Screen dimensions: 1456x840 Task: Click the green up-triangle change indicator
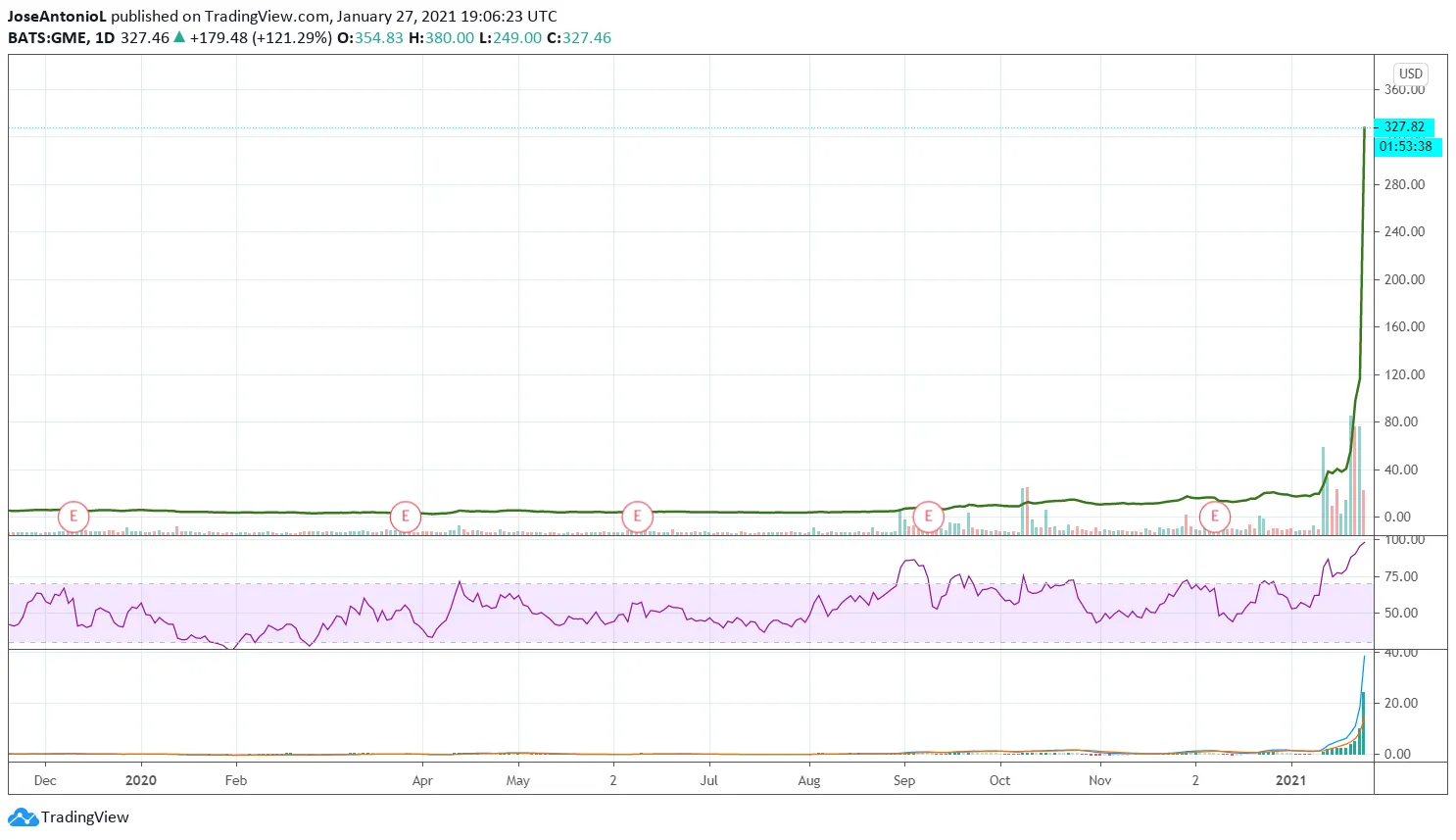178,37
